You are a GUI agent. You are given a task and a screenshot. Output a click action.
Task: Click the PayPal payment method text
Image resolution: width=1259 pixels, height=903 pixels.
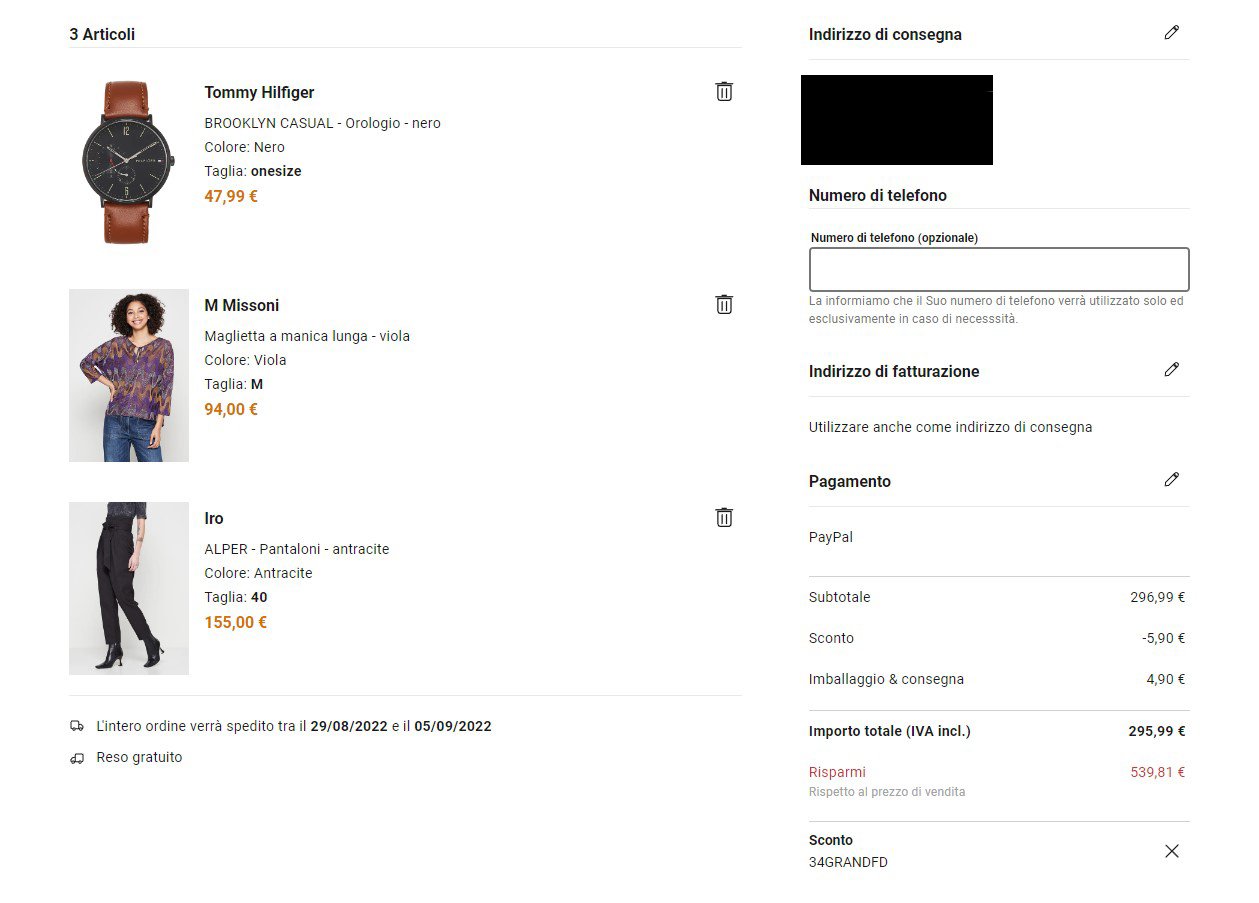(x=830, y=537)
